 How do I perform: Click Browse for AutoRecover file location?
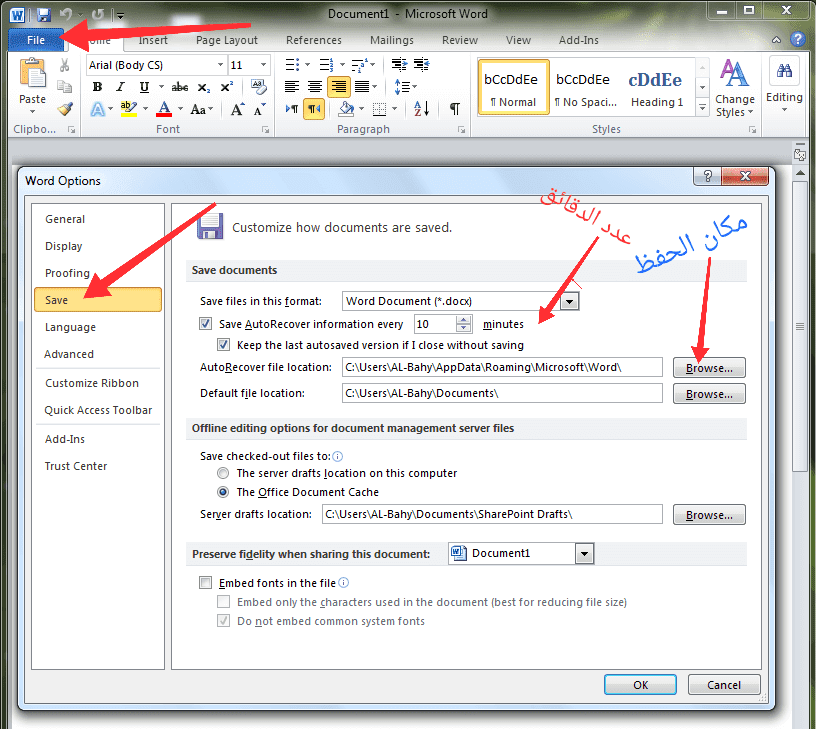click(x=709, y=368)
